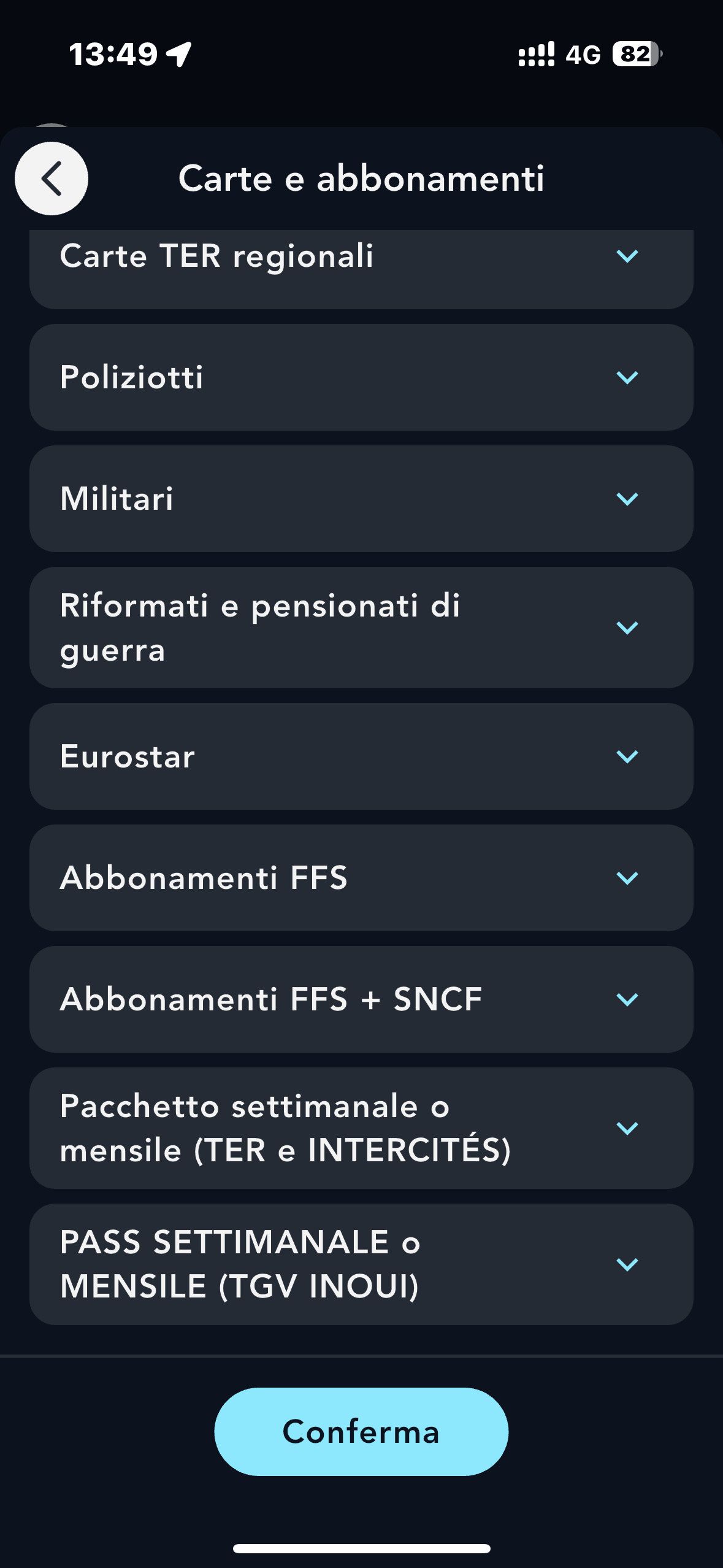Tap the location arrow in status bar
Viewport: 723px width, 1568px height.
(x=179, y=54)
